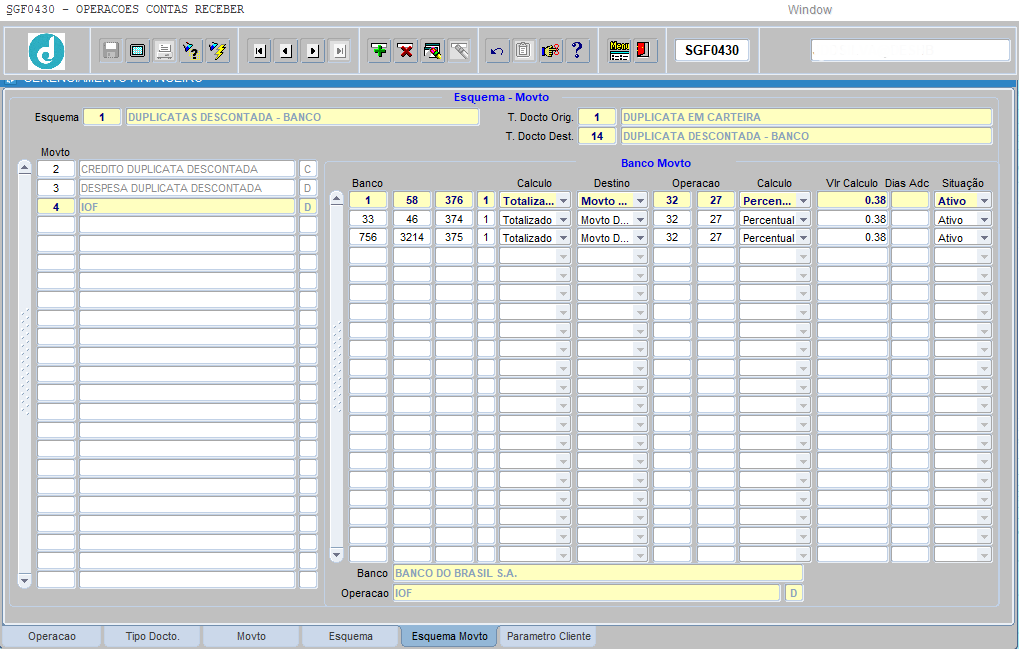Click the floppy disk Save icon

tap(111, 50)
